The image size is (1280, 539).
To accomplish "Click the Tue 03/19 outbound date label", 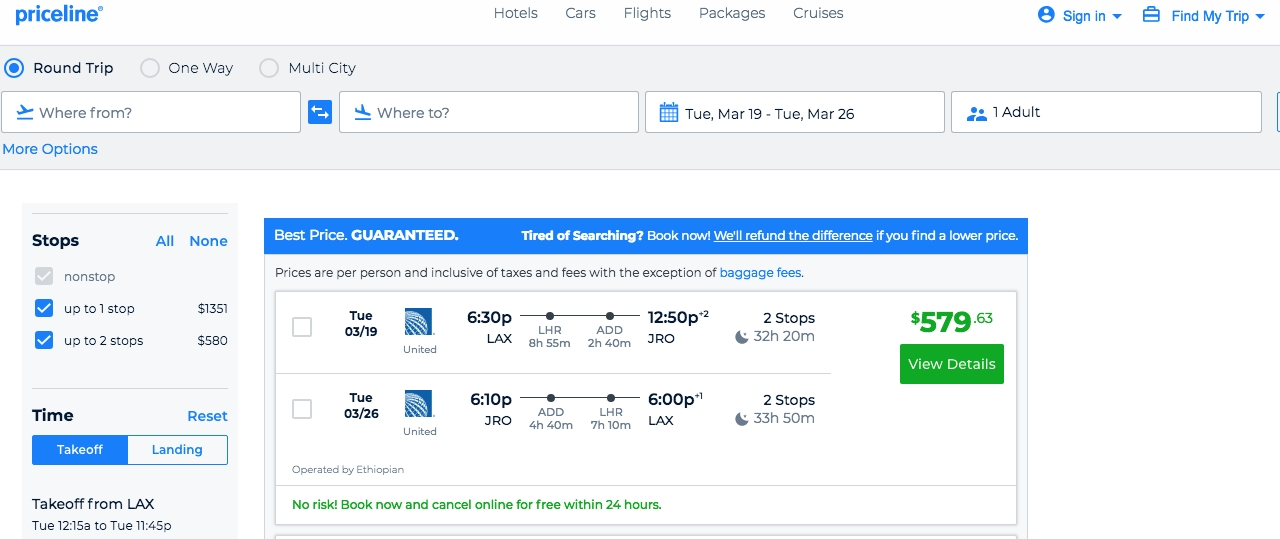I will [x=361, y=324].
